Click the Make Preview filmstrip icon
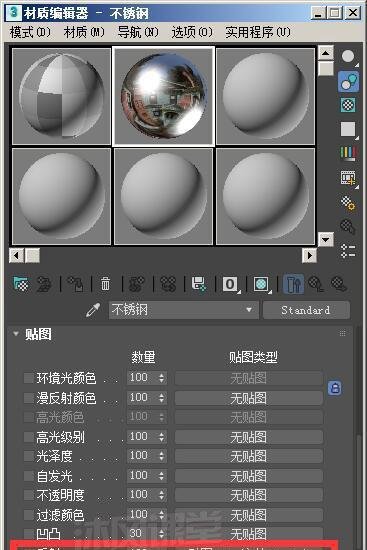The width and height of the screenshot is (367, 550). (348, 178)
